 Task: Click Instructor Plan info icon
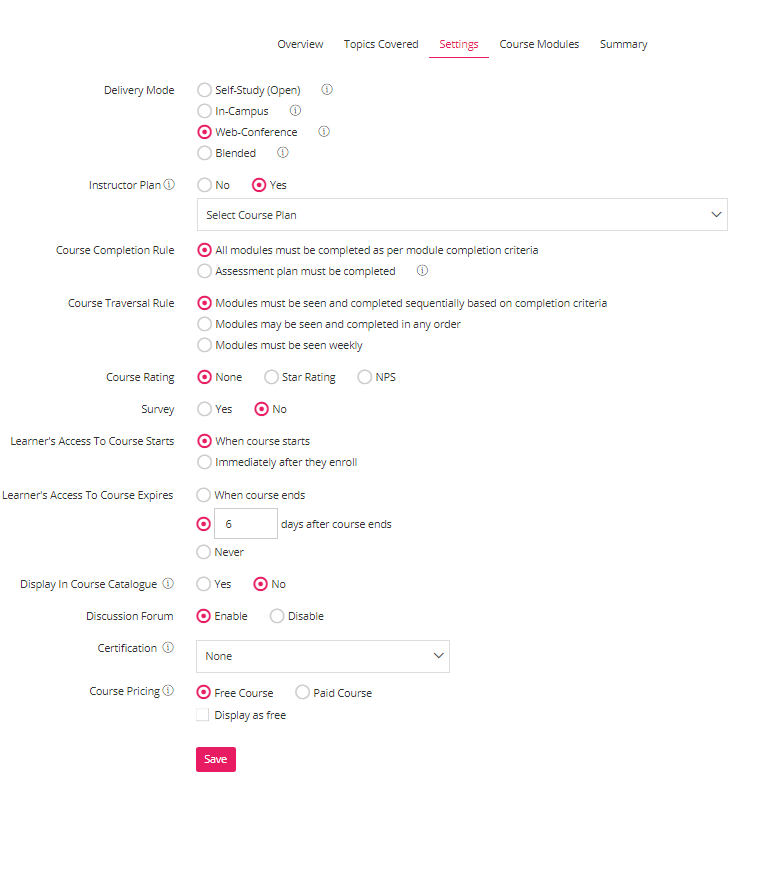point(169,184)
